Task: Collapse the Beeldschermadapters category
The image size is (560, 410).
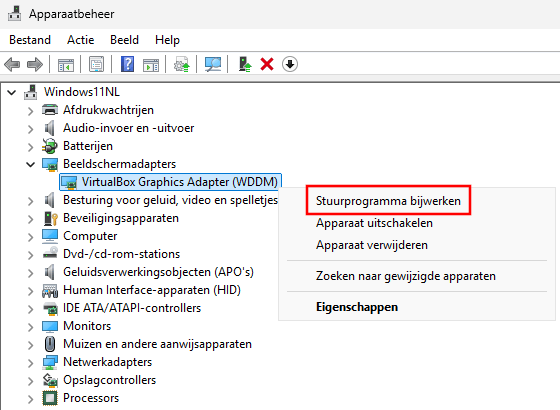Action: pos(31,165)
